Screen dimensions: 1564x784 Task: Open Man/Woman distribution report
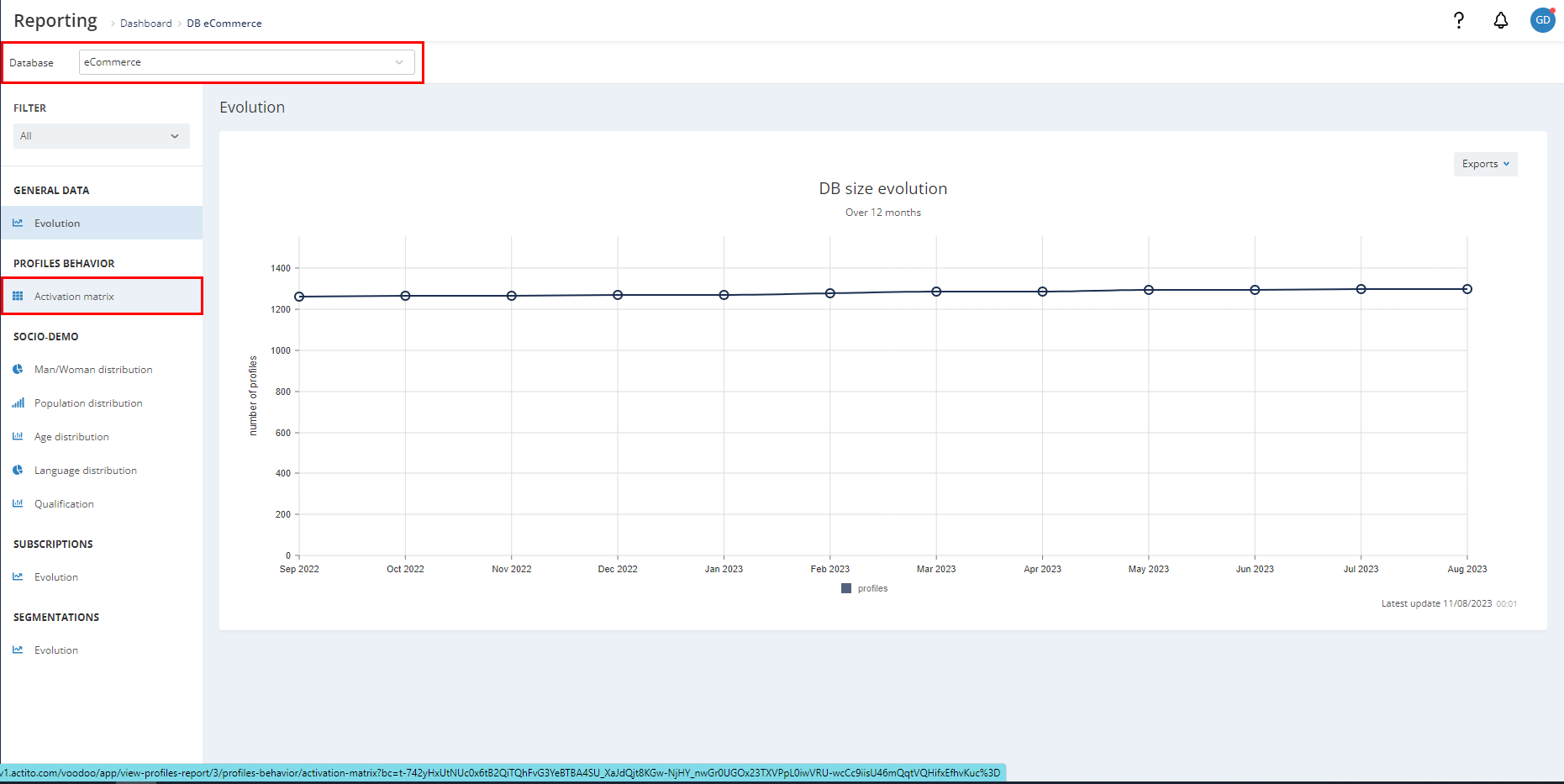[x=102, y=369]
